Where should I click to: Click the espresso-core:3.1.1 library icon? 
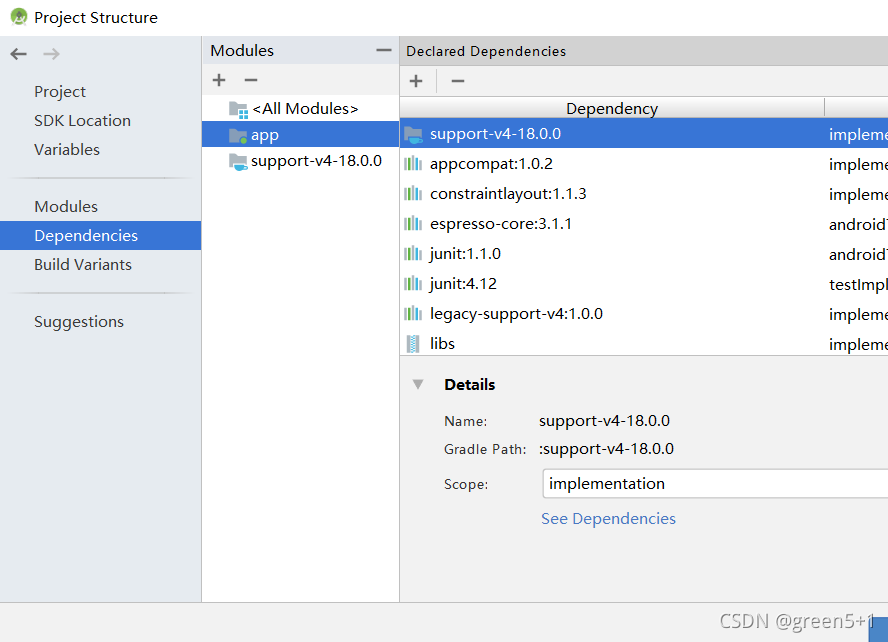(413, 224)
